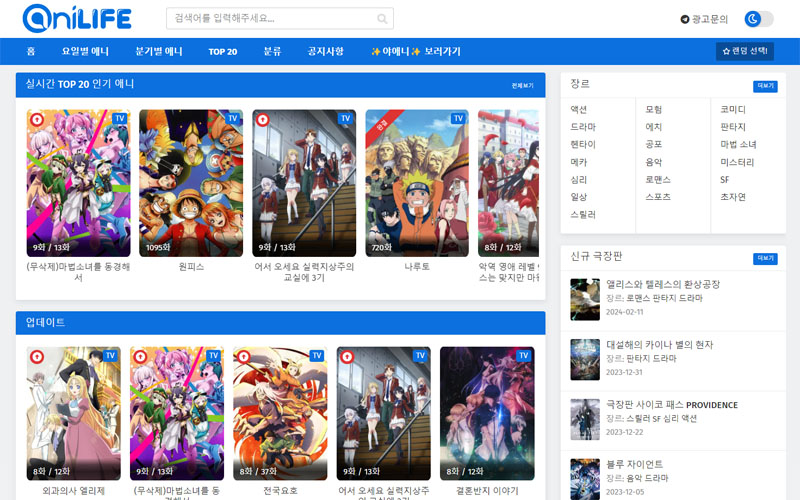The height and width of the screenshot is (500, 800).
Task: Click 전체보기 in TOP 20 header
Action: (x=522, y=86)
